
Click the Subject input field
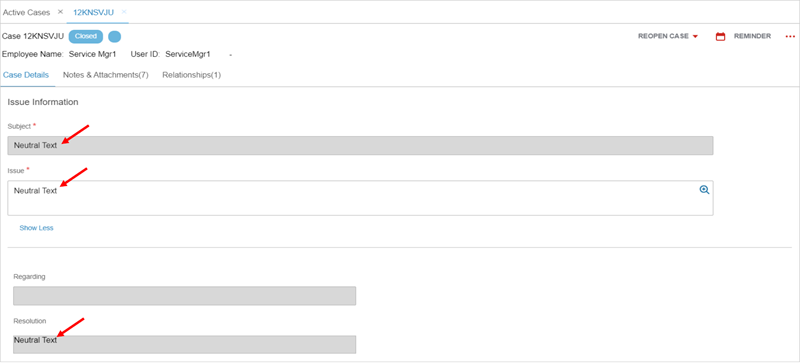tap(360, 146)
